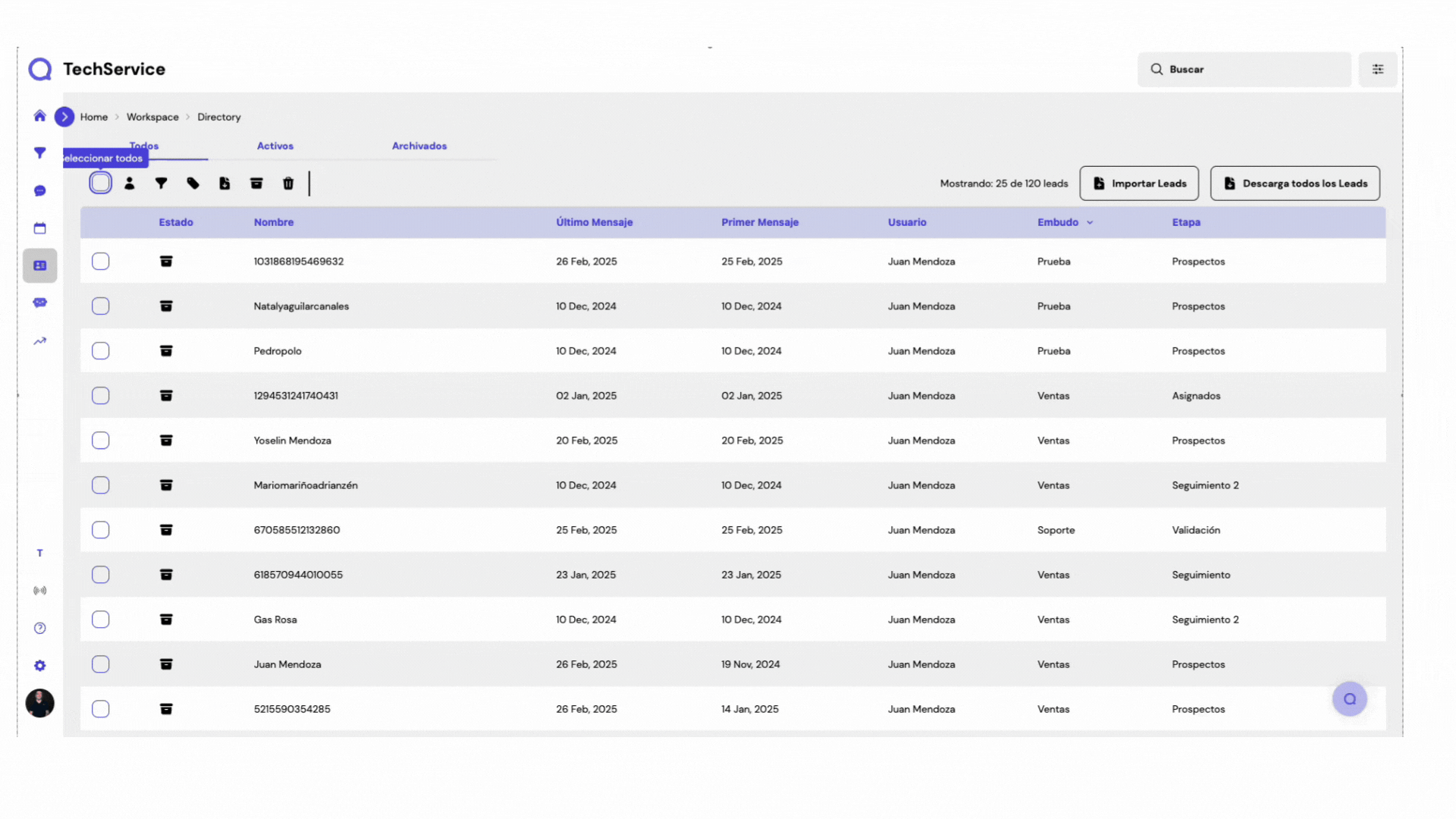
Task: Click the archive box toolbar icon
Action: [256, 184]
